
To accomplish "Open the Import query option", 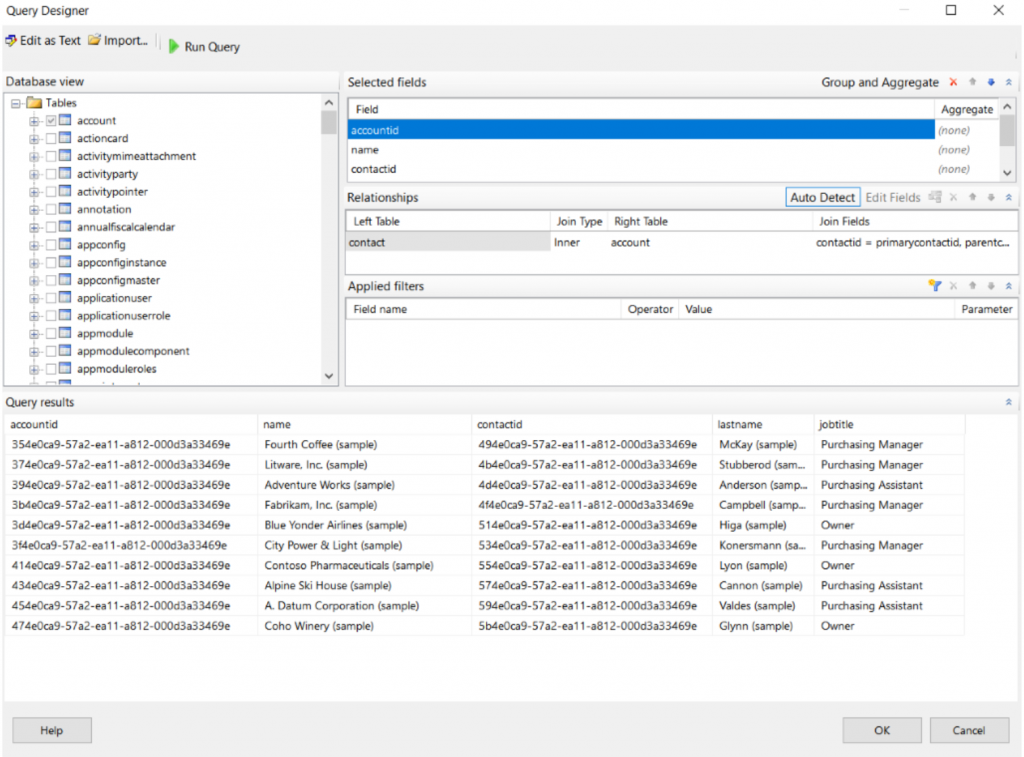I will (118, 40).
